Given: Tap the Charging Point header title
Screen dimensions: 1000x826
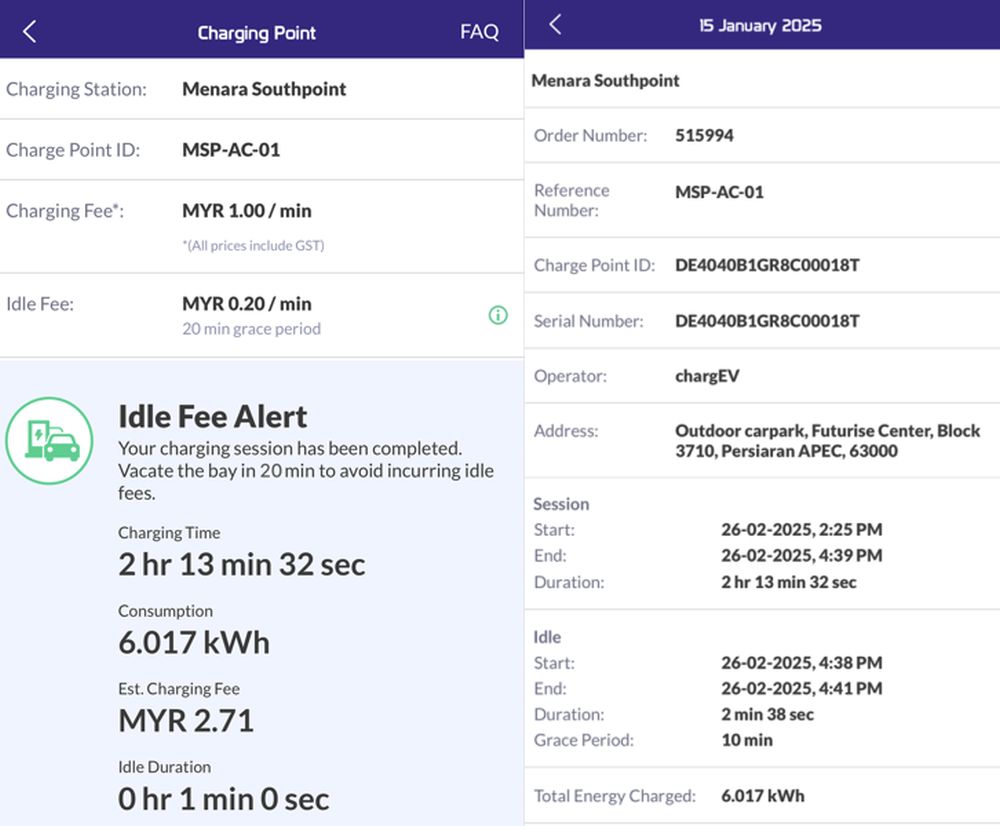Looking at the screenshot, I should coord(256,33).
